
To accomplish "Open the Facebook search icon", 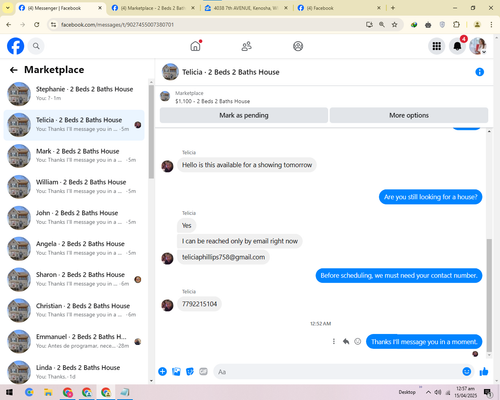I will point(36,46).
